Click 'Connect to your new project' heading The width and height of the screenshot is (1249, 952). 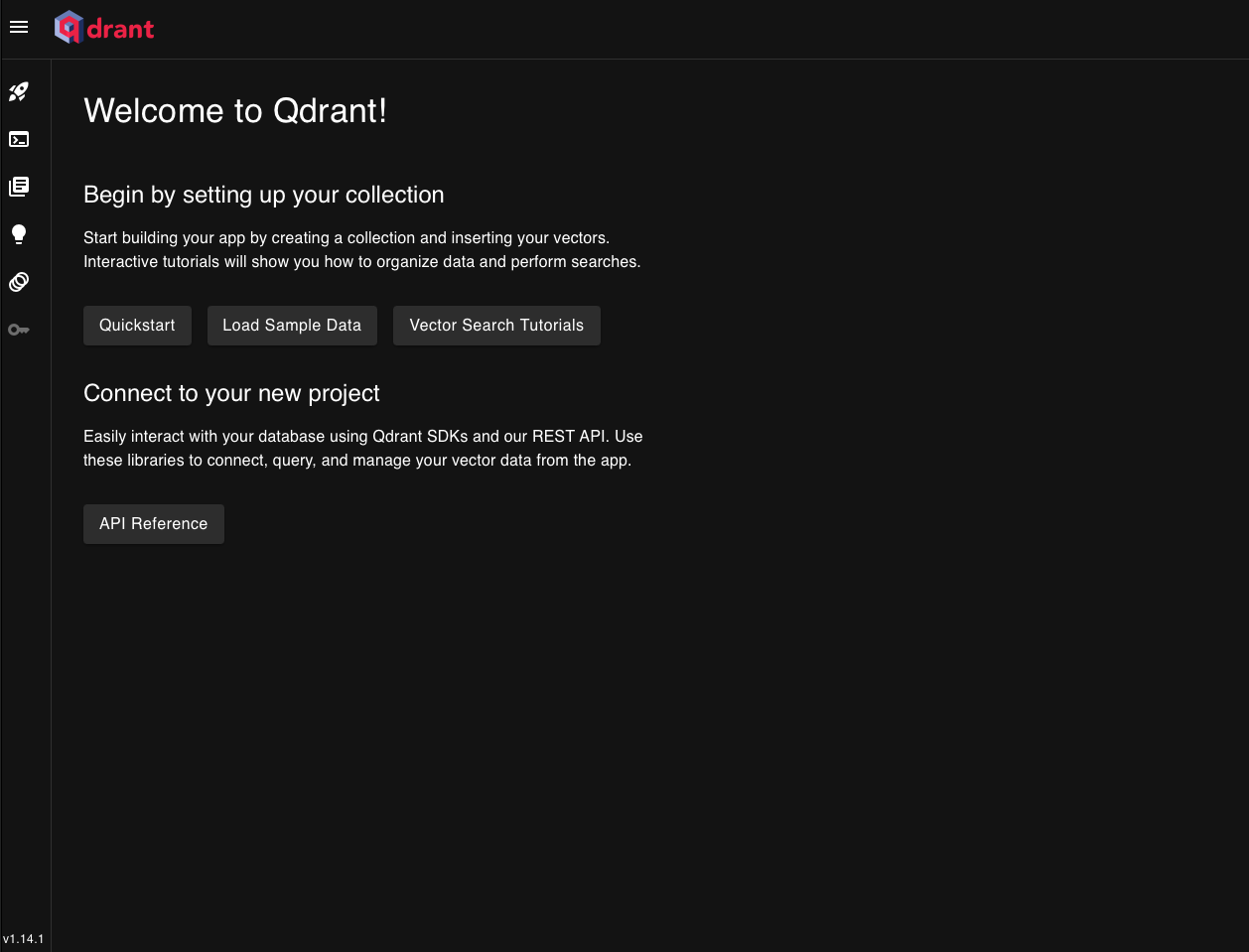pos(231,393)
